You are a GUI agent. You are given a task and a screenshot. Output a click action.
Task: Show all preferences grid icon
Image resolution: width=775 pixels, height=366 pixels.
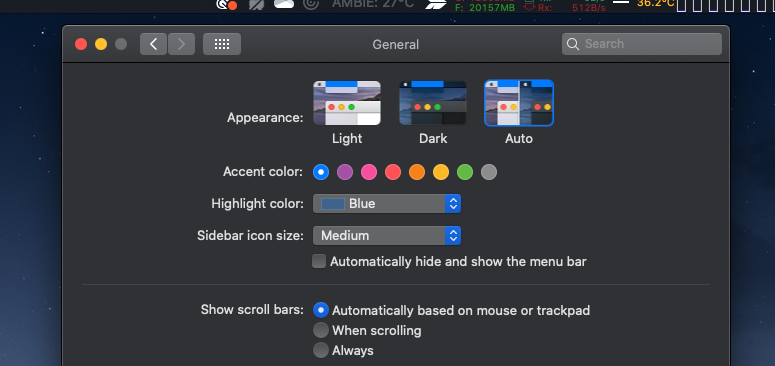click(222, 44)
